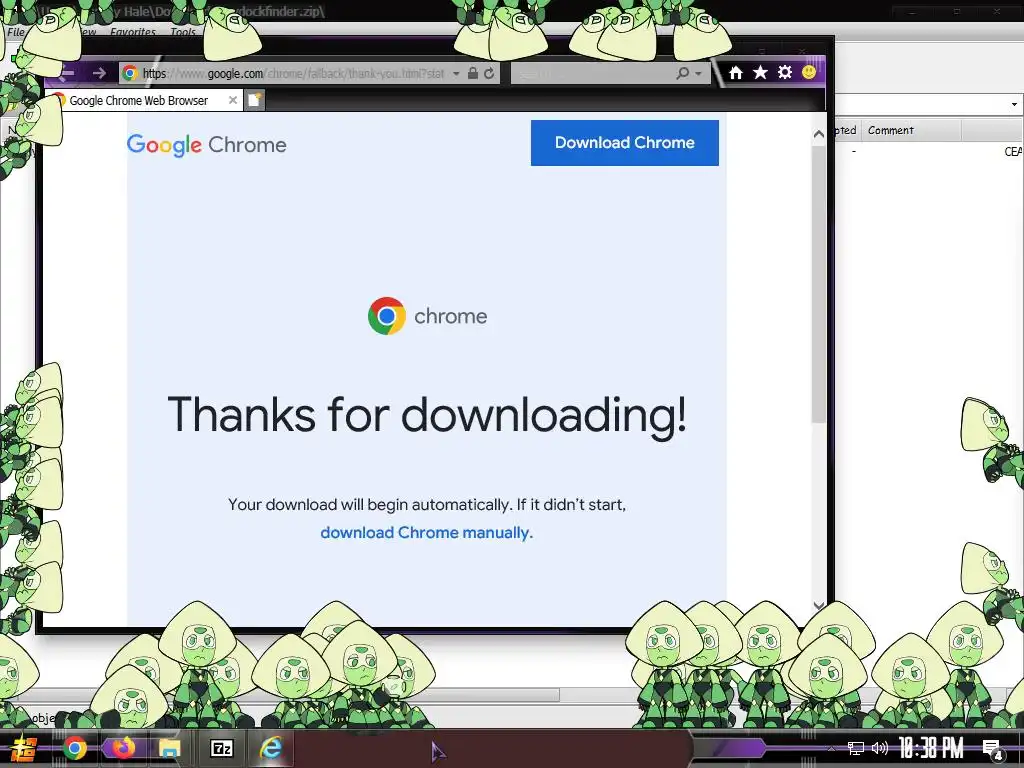Open the download Chrome manually link
This screenshot has width=1024, height=768.
tap(426, 533)
